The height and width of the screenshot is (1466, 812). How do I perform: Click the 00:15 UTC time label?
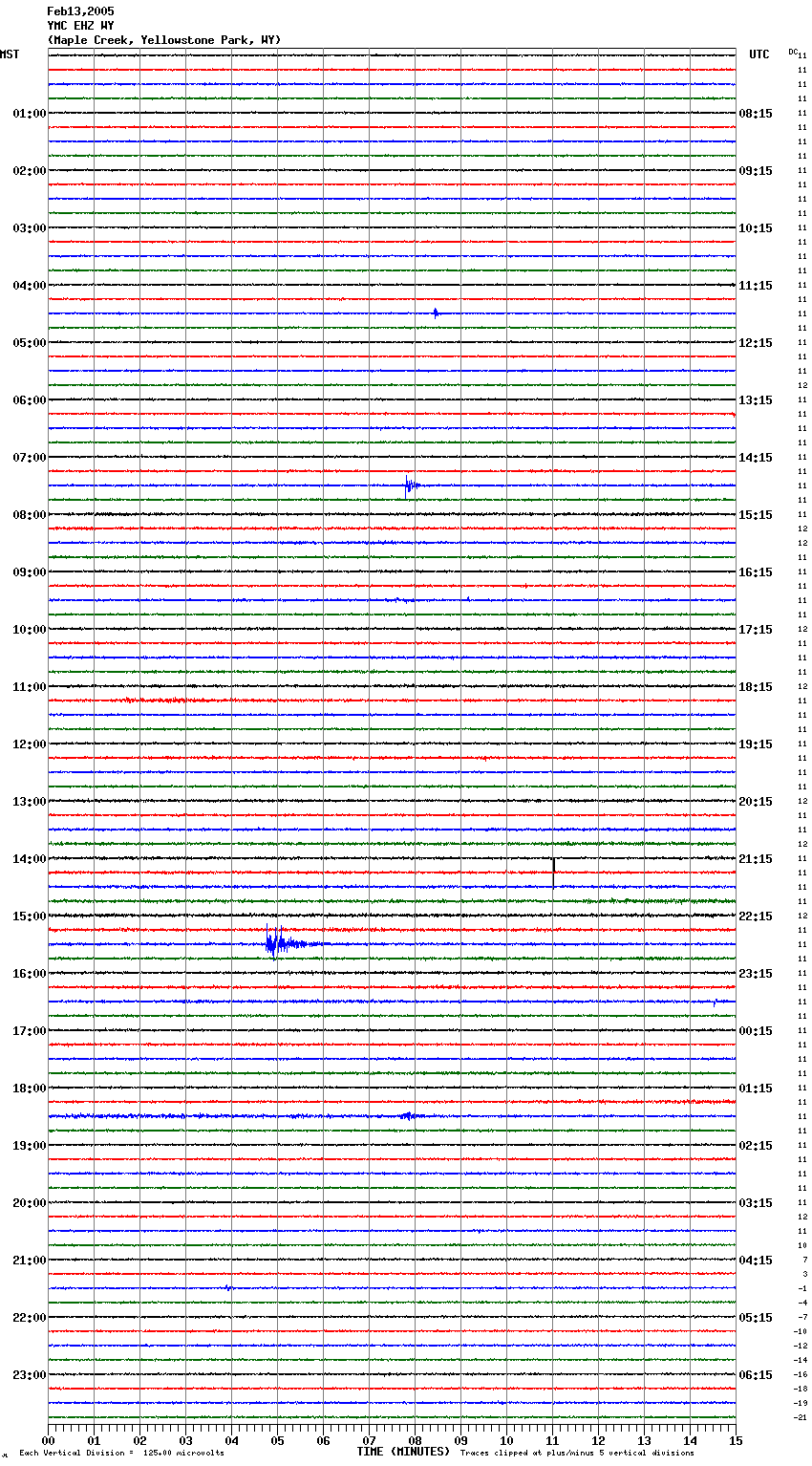click(756, 1031)
